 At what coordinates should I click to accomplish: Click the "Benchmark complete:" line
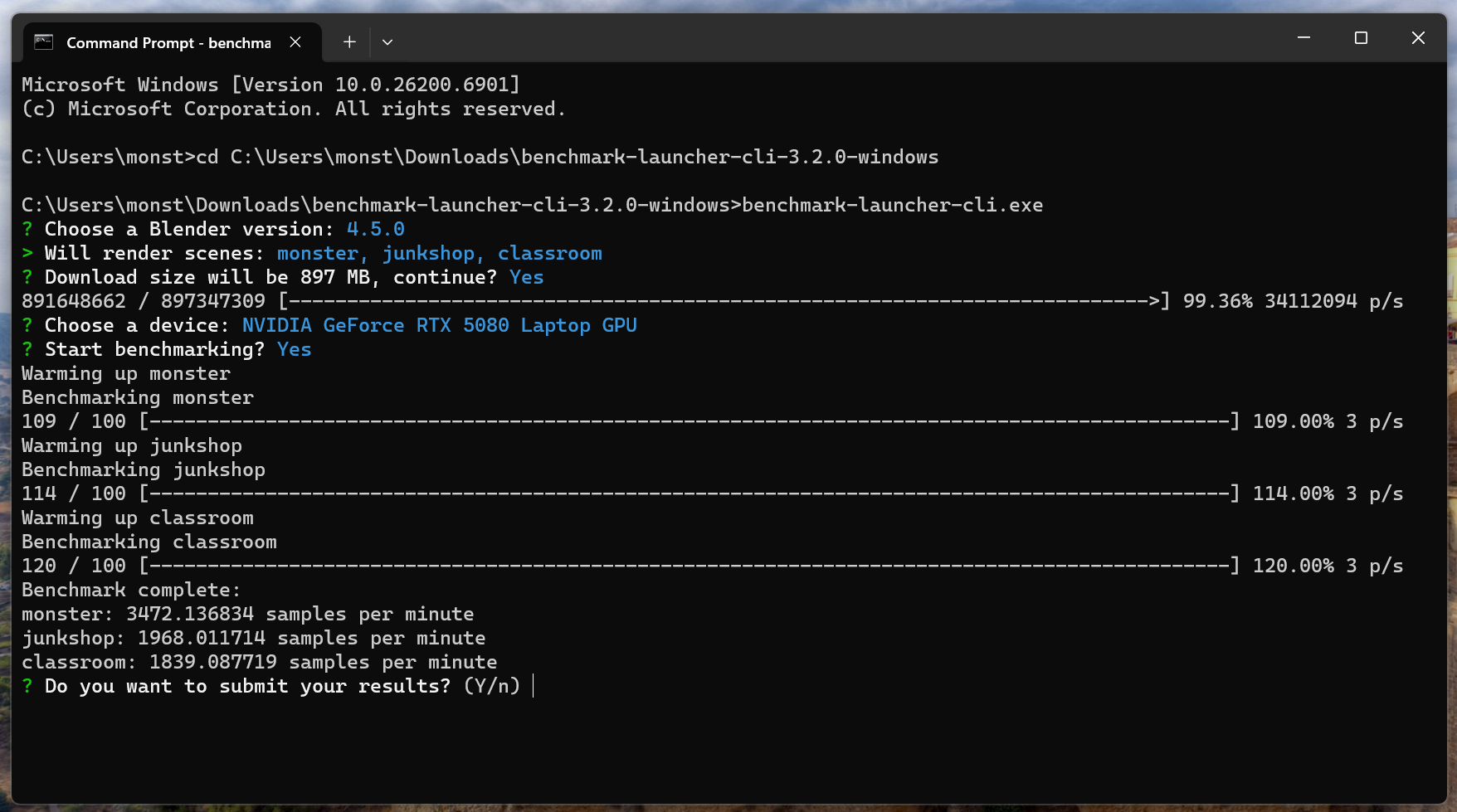[x=130, y=590]
